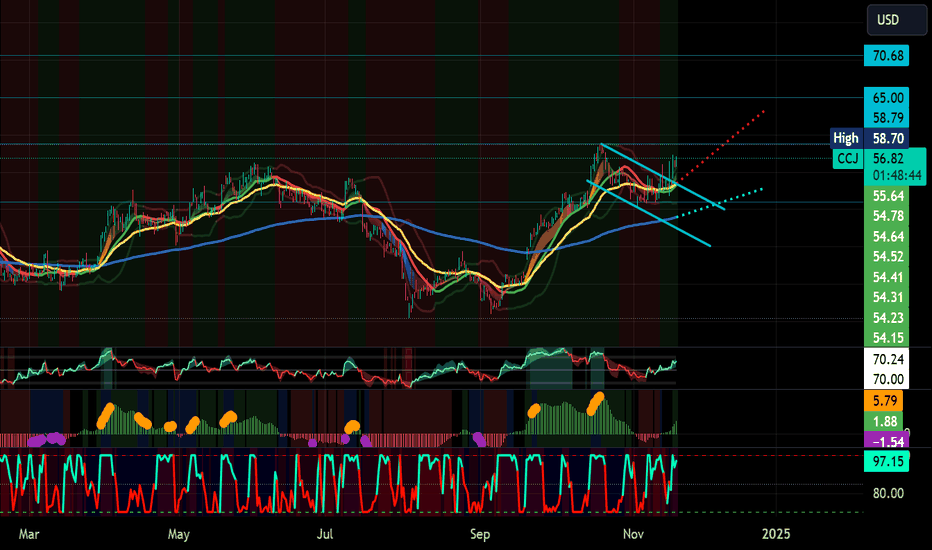932x550 pixels.
Task: Select the cyan dotted projection line
Action: point(721,203)
